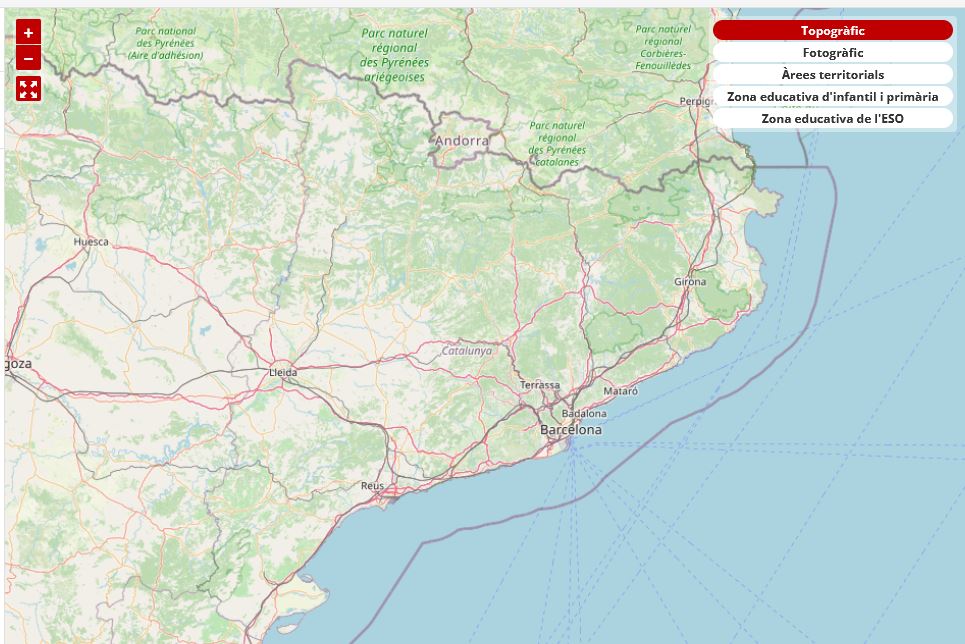The image size is (965, 644).
Task: Zoom in on the map
Action: click(x=28, y=32)
